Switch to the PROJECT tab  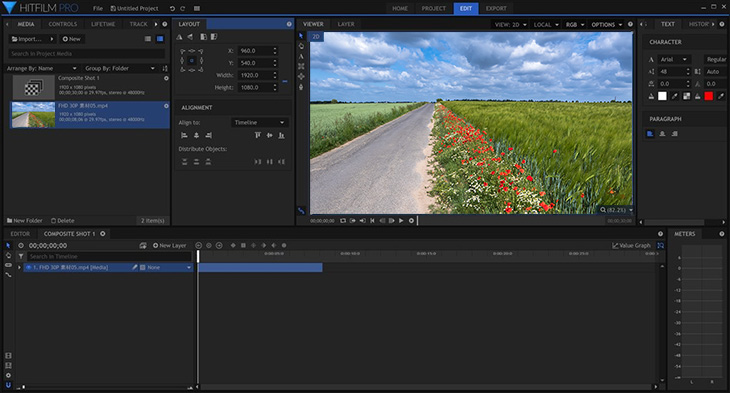pyautogui.click(x=433, y=8)
